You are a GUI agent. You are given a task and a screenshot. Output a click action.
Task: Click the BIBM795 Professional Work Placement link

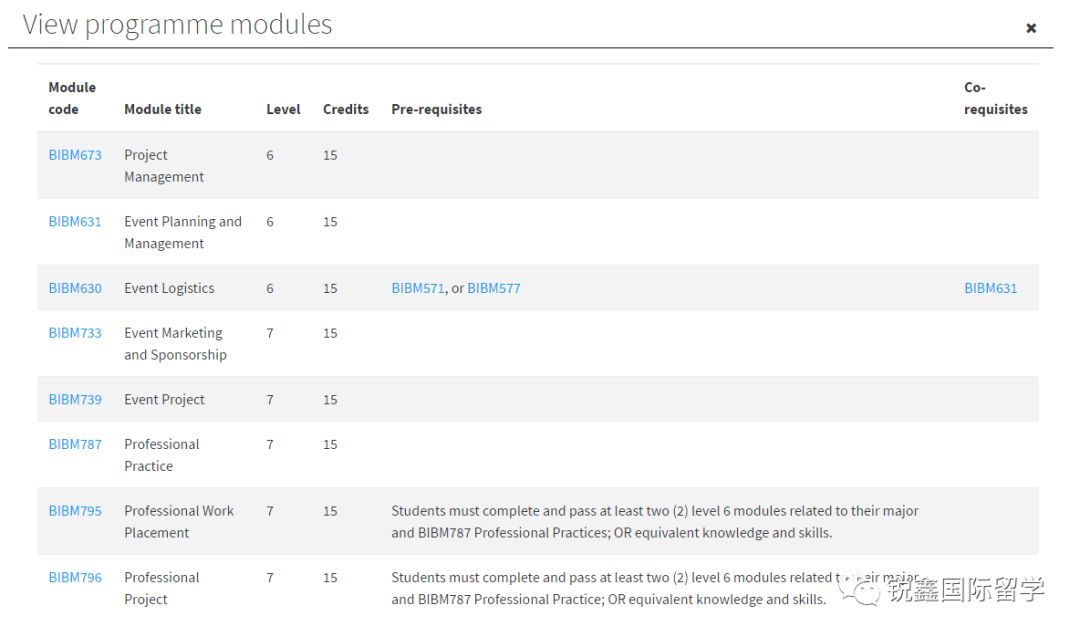point(75,511)
